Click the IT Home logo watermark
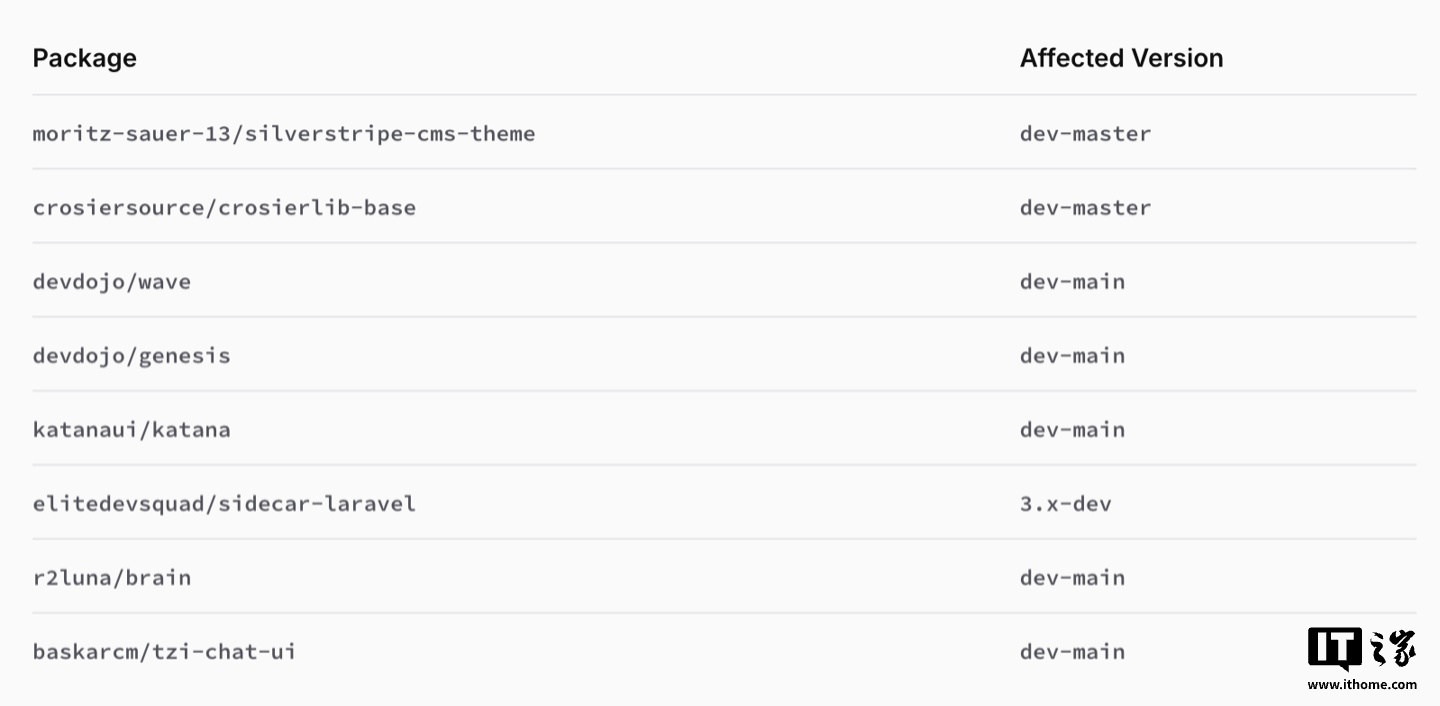1440x706 pixels. (1362, 650)
